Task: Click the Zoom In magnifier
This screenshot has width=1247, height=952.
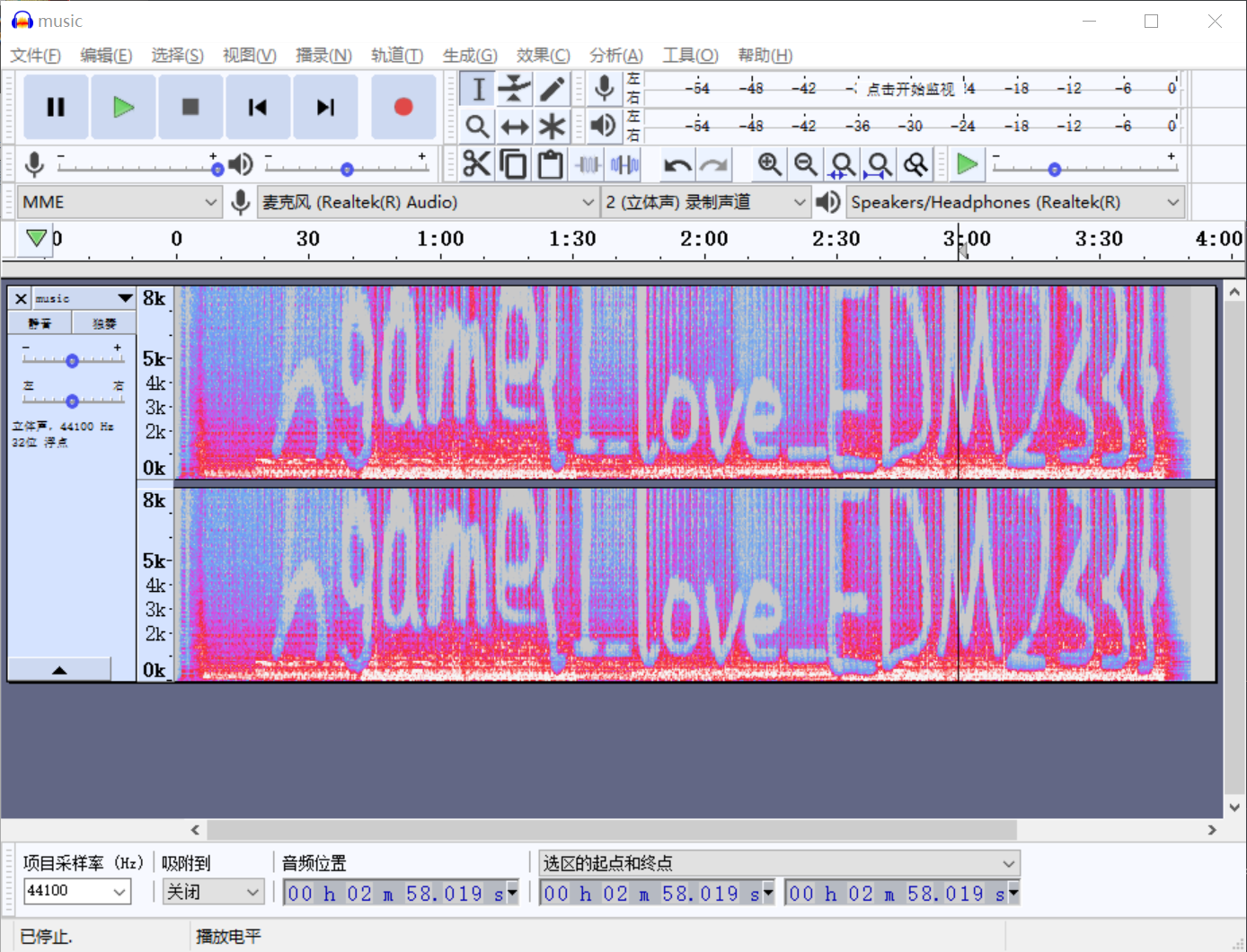Action: [769, 164]
